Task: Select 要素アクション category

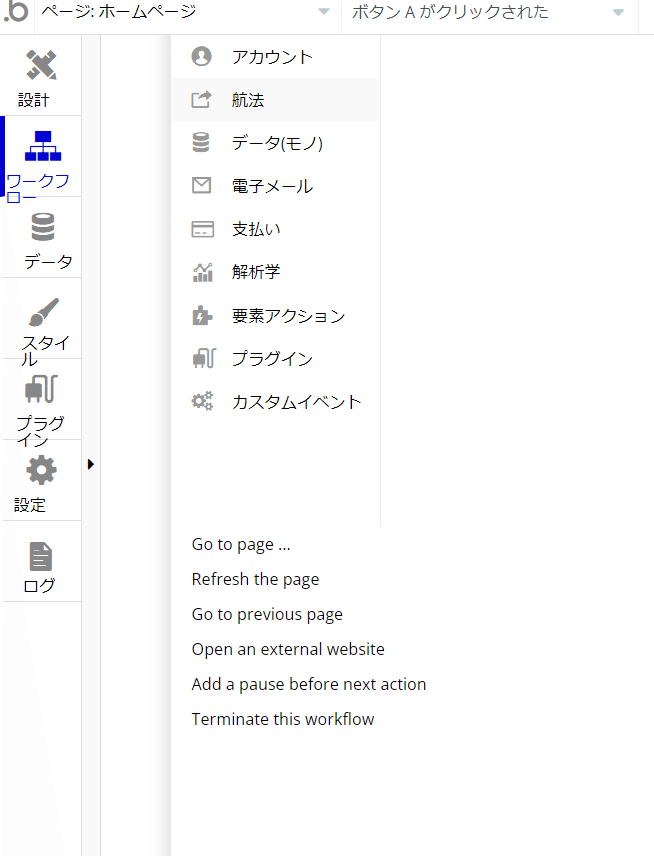Action: [276, 316]
